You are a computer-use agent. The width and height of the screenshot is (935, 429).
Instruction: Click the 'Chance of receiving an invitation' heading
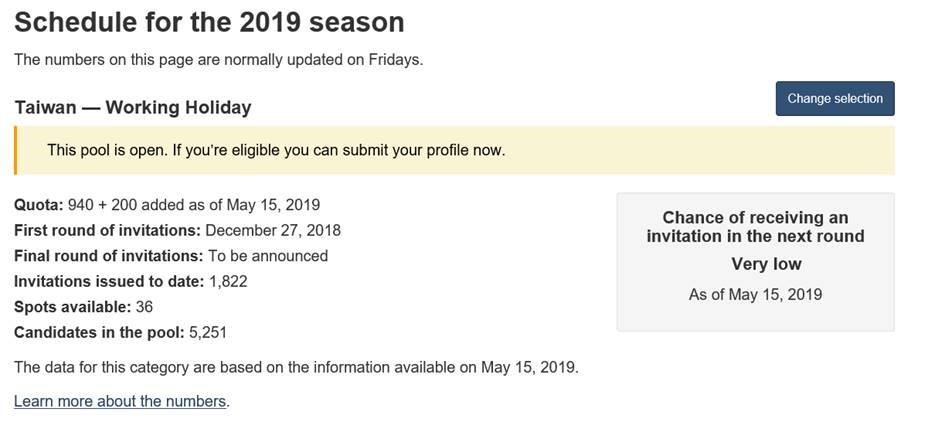(755, 227)
